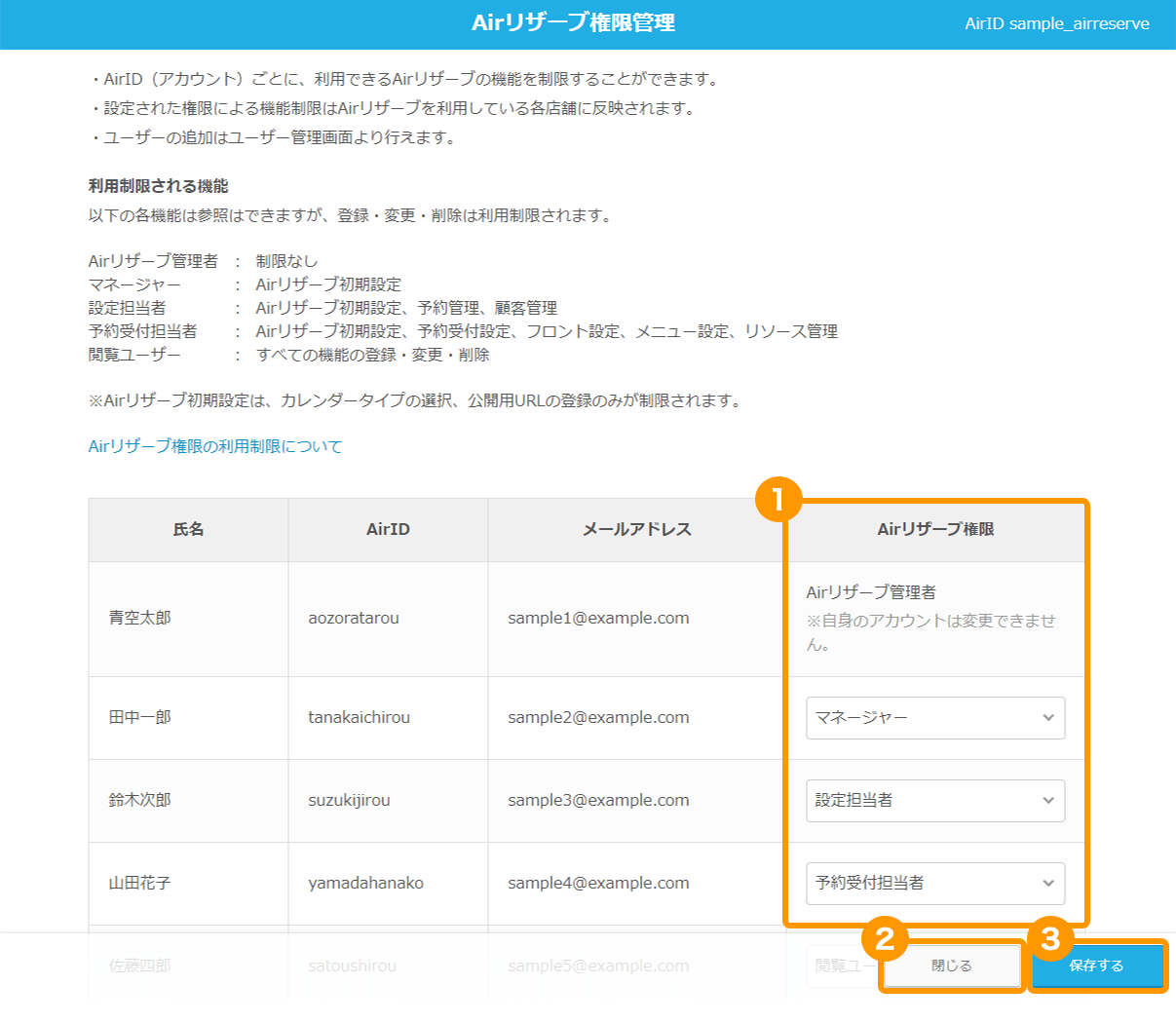Click the email sample3@example.com
Viewport: 1176px width, 1023px height.
pyautogui.click(x=598, y=800)
